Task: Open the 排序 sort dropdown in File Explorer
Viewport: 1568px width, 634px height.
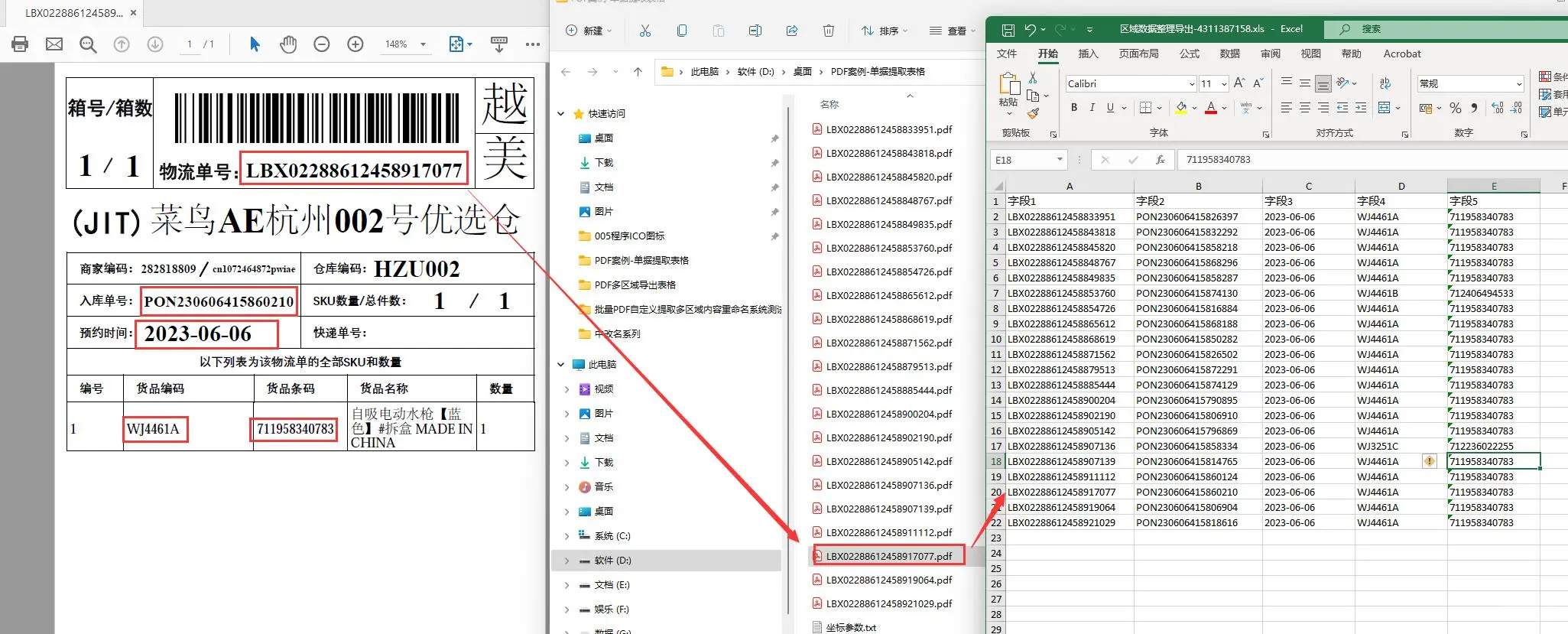Action: (x=885, y=31)
